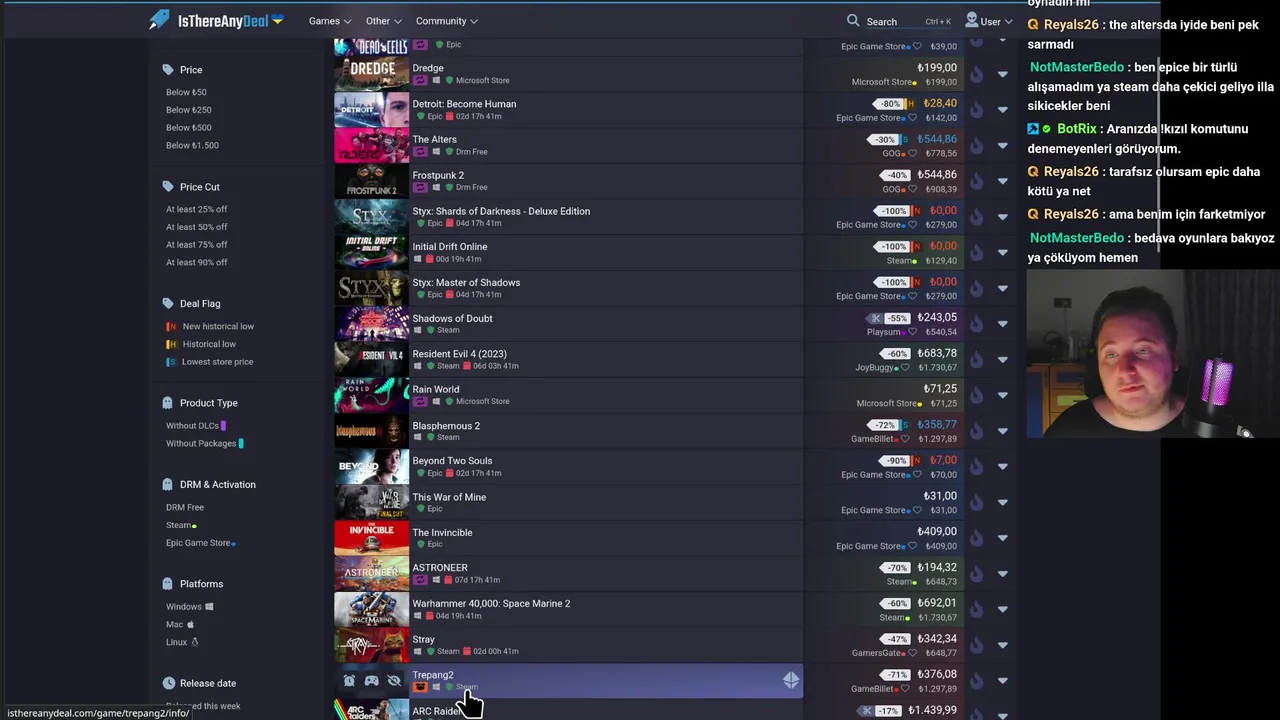Click the diamond icon on Trepang2 row

[x=790, y=681]
